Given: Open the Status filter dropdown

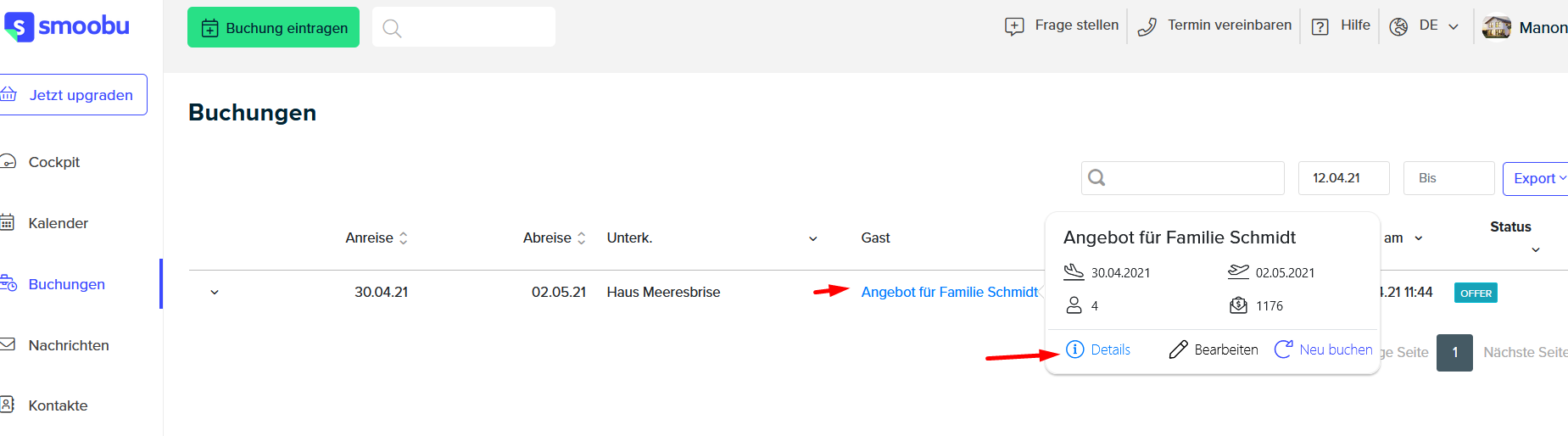Looking at the screenshot, I should click(x=1536, y=249).
